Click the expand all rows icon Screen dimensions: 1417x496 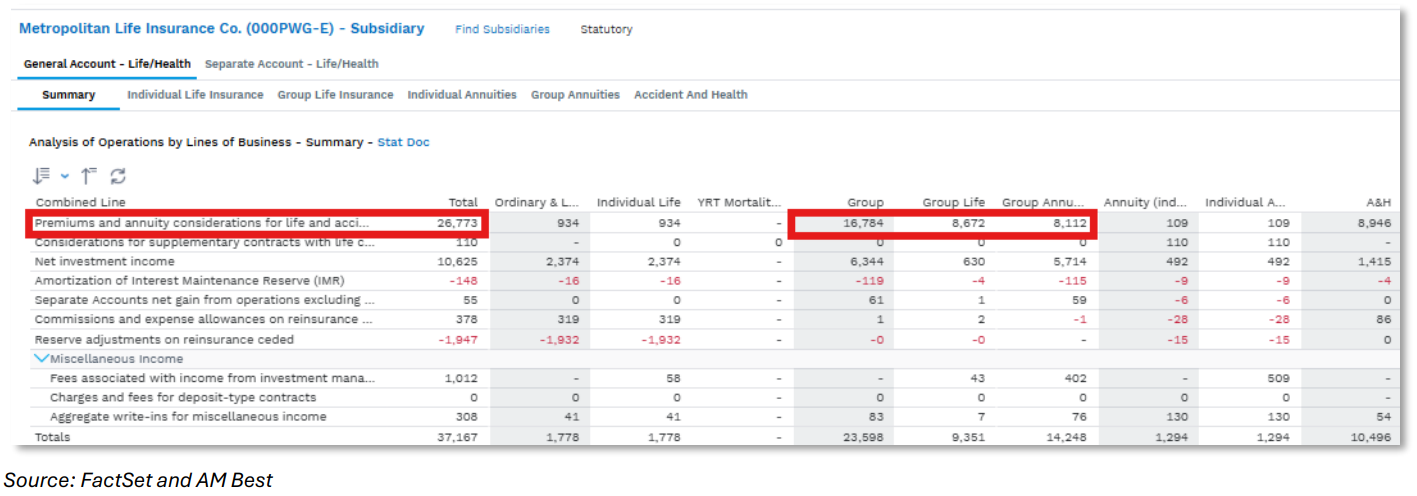click(41, 176)
